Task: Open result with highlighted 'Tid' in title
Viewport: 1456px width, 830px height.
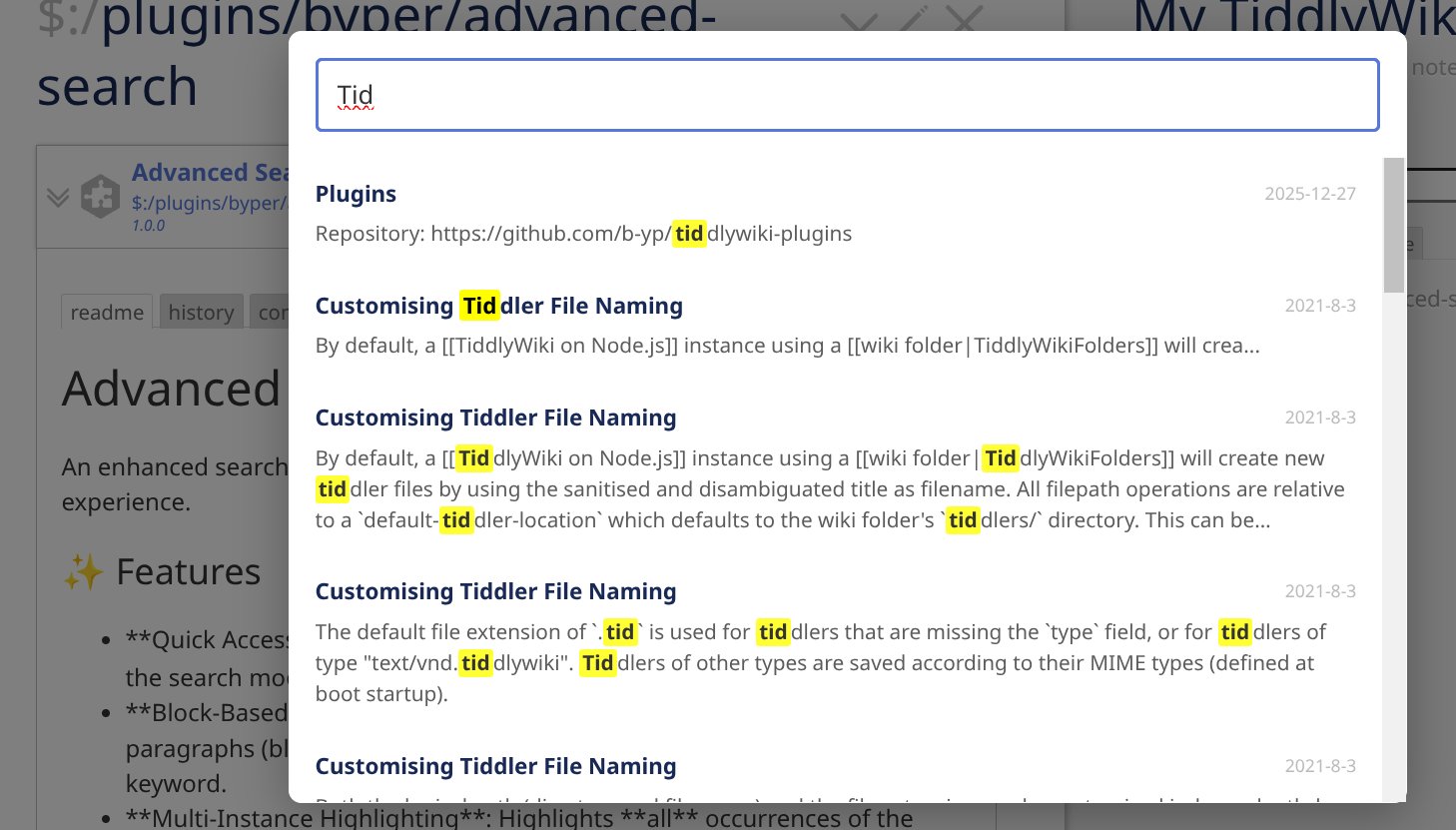Action: coord(498,306)
